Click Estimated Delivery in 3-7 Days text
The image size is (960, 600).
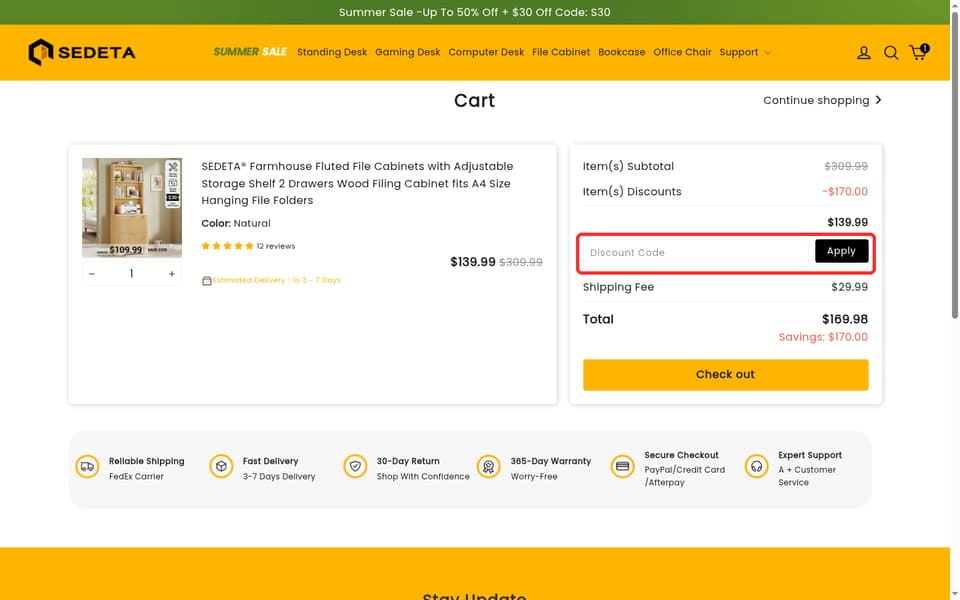click(x=277, y=280)
